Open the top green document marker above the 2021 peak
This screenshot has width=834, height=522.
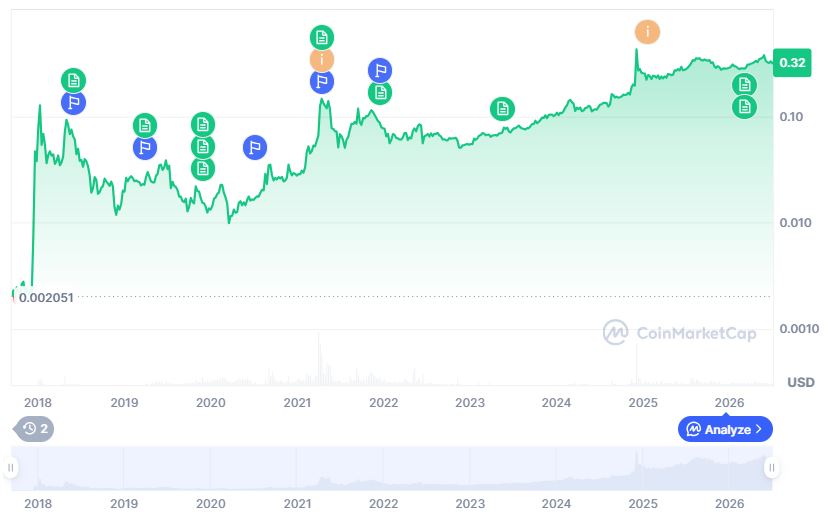pyautogui.click(x=322, y=38)
